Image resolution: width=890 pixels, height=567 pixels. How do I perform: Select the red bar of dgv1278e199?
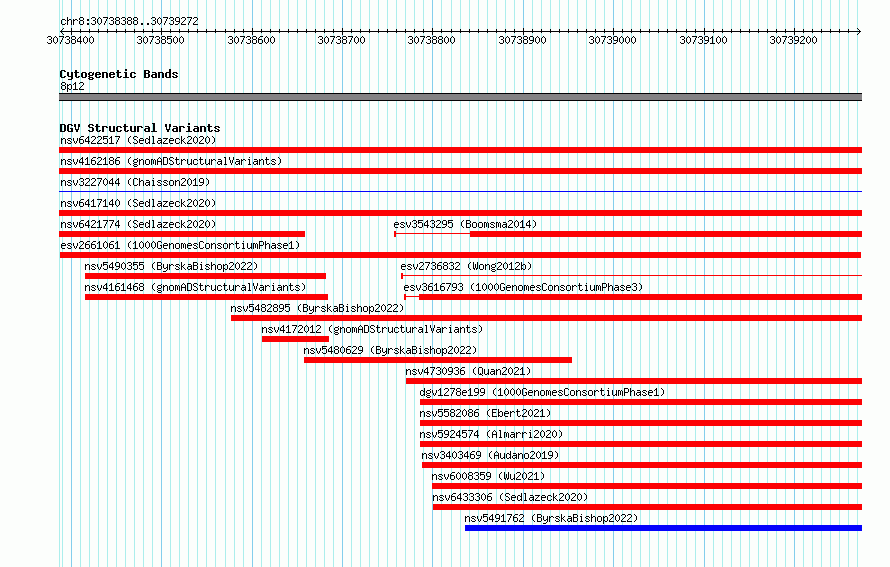[641, 402]
